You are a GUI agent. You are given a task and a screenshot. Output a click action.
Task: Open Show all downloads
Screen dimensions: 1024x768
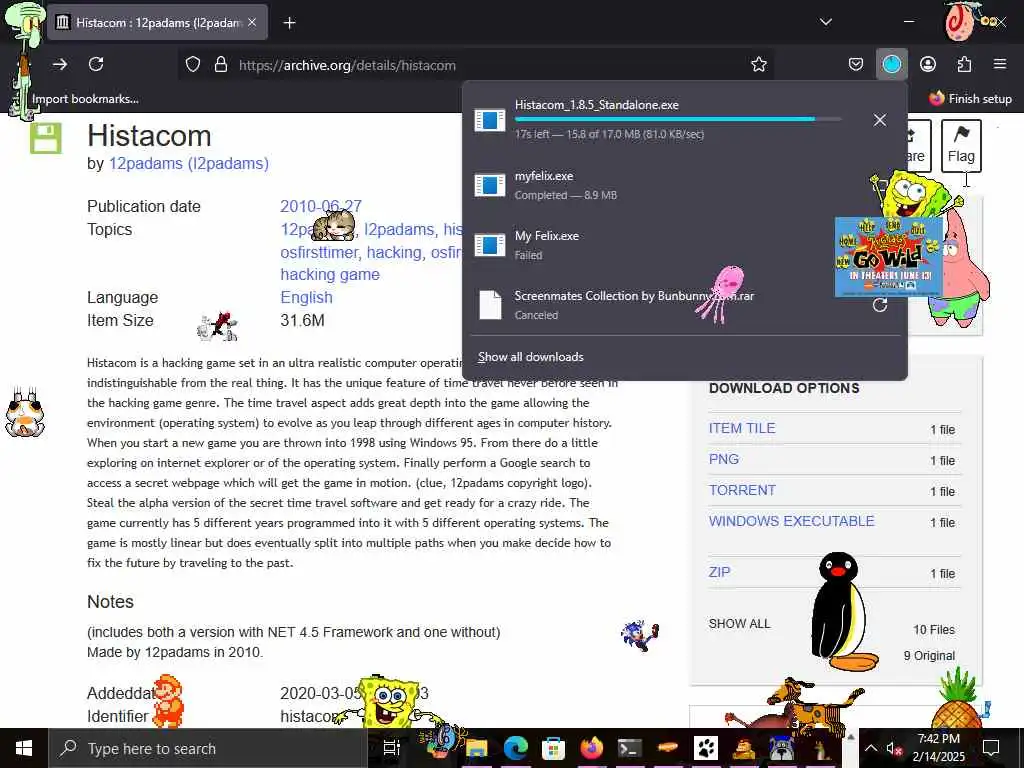point(530,357)
